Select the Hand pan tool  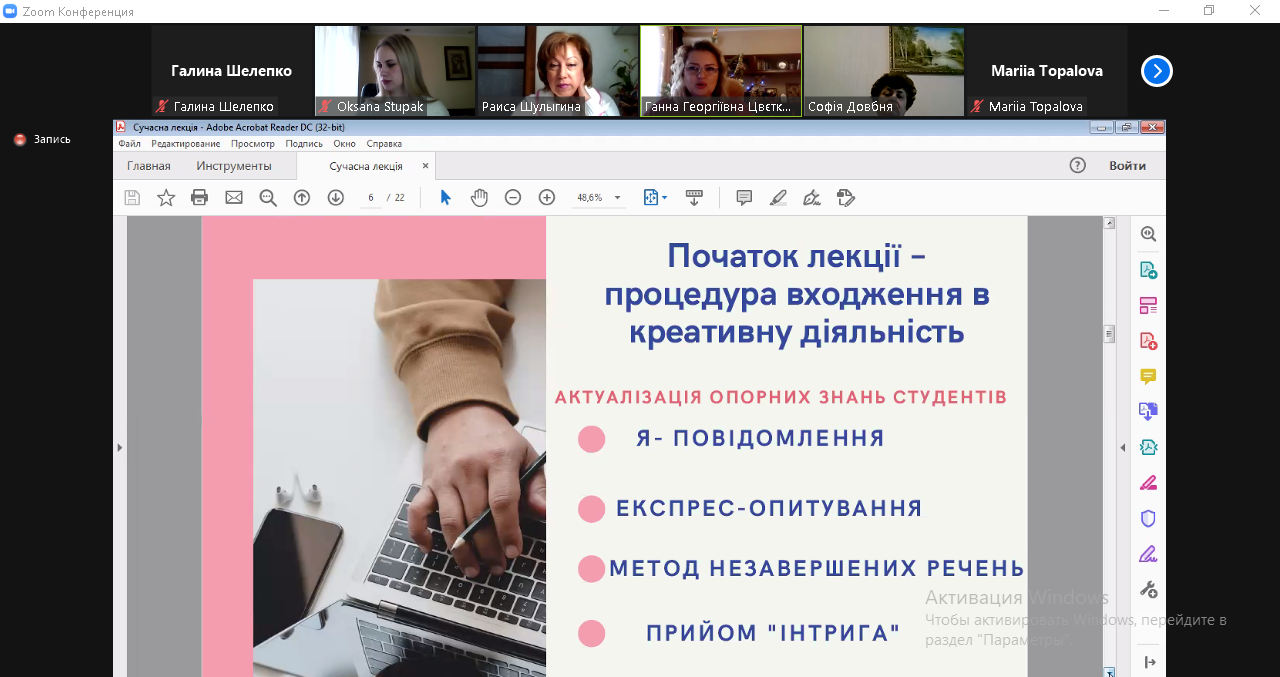coord(479,198)
